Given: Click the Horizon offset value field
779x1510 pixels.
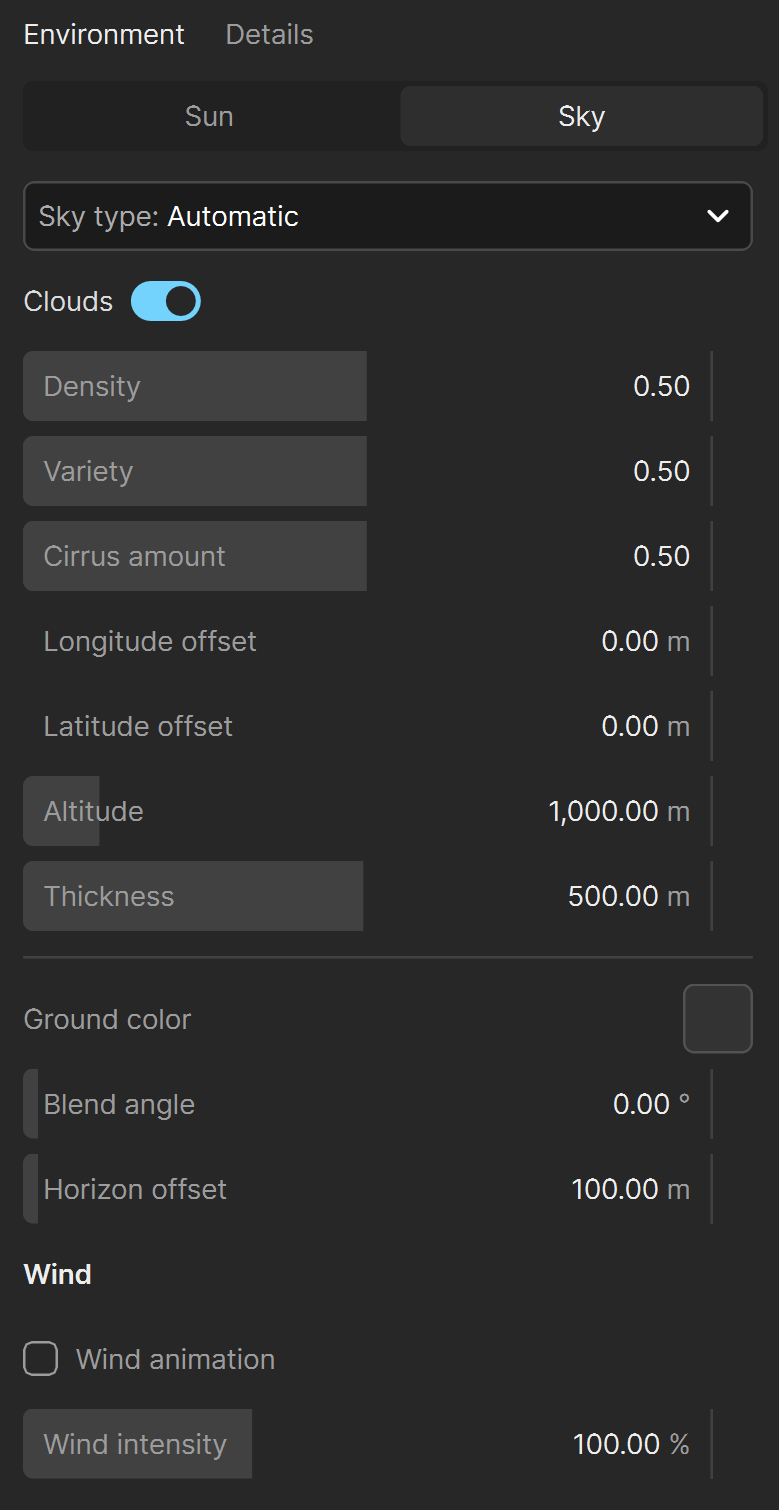Looking at the screenshot, I should pyautogui.click(x=367, y=1189).
